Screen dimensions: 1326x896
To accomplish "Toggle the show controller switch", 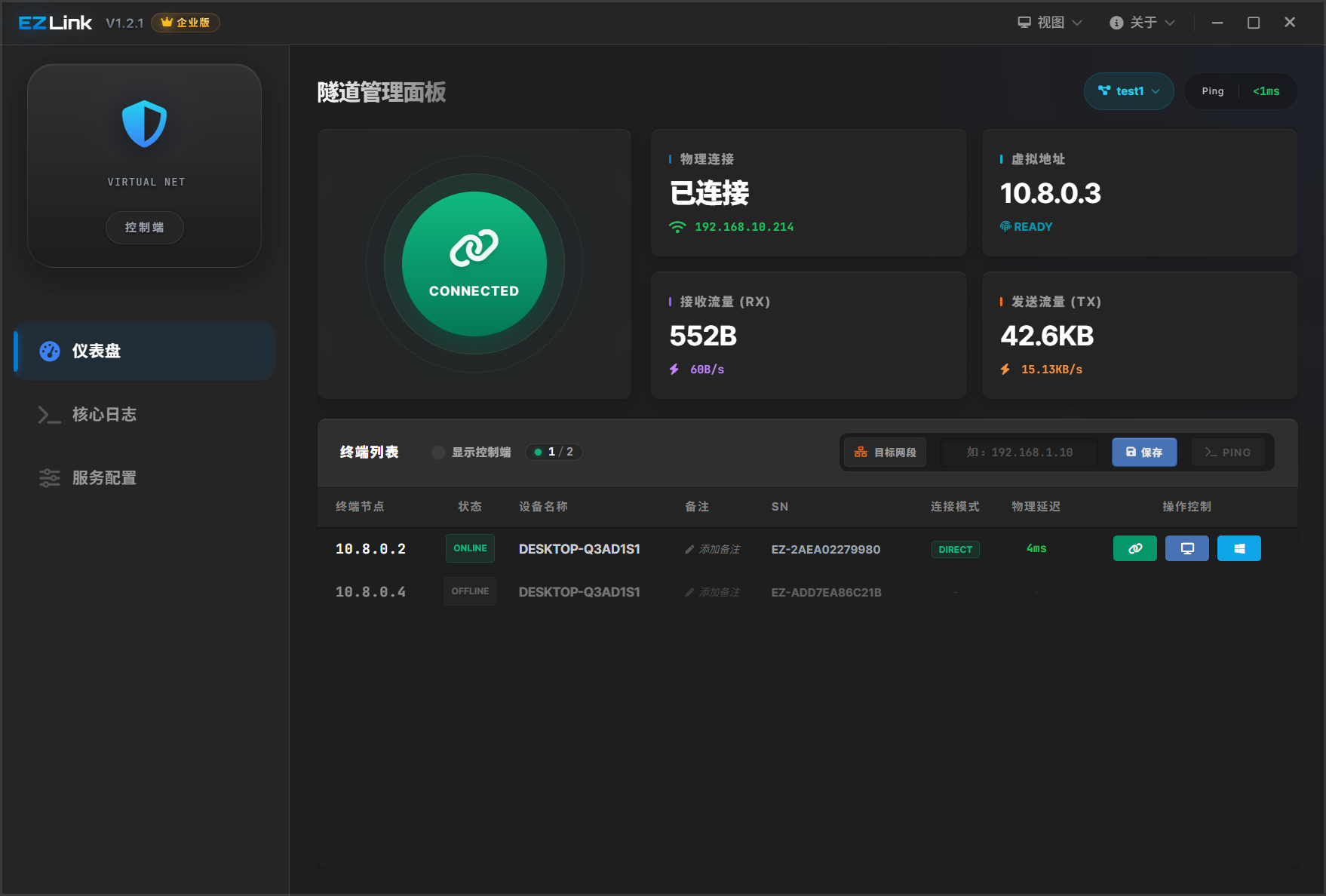I will point(438,453).
